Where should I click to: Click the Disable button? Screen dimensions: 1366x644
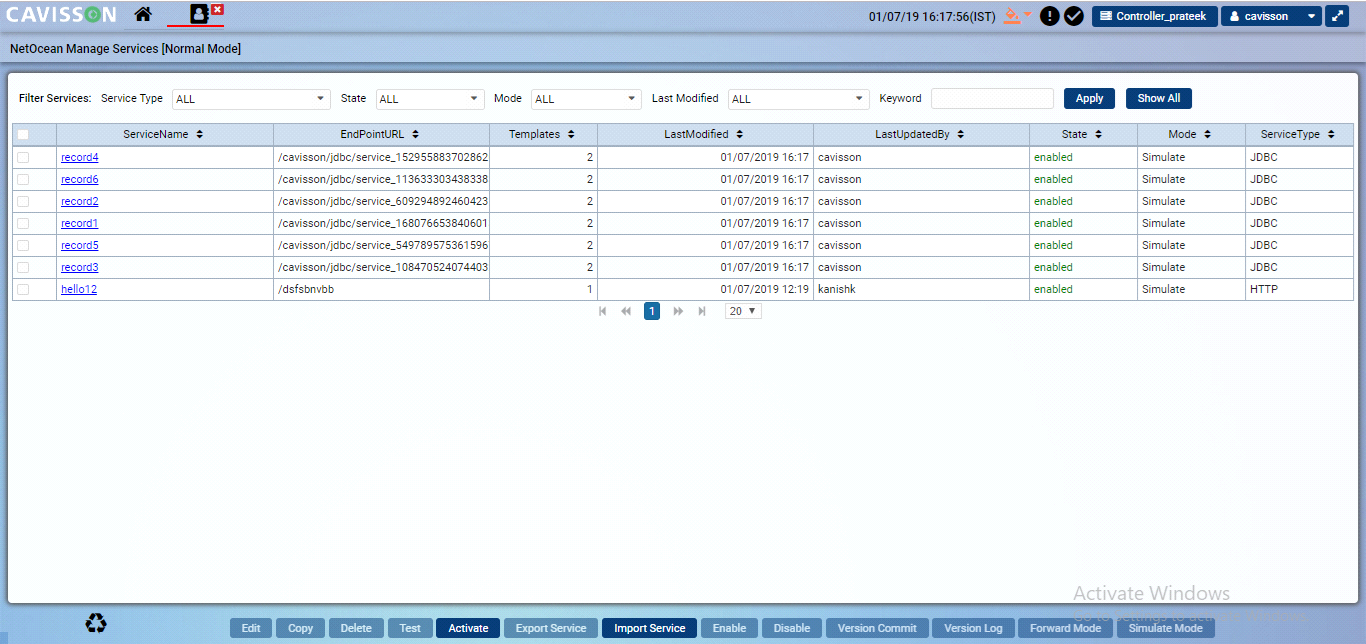(792, 628)
